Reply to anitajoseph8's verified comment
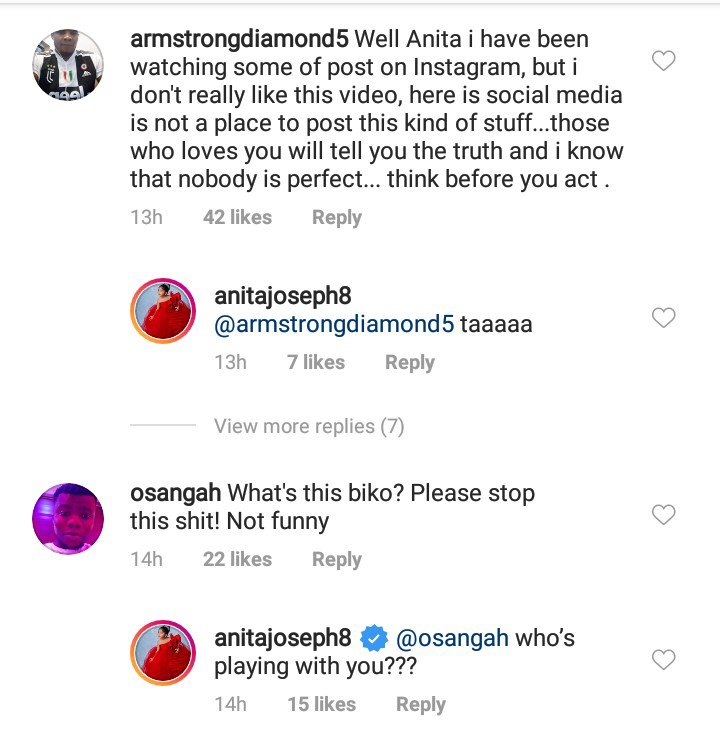 (x=420, y=704)
